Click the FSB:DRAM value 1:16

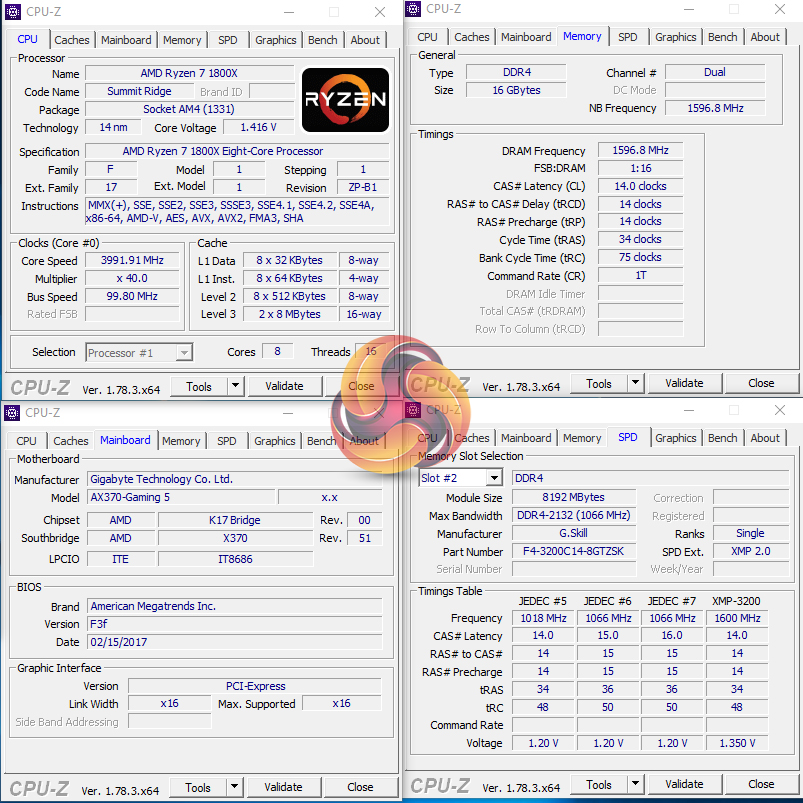[x=640, y=168]
